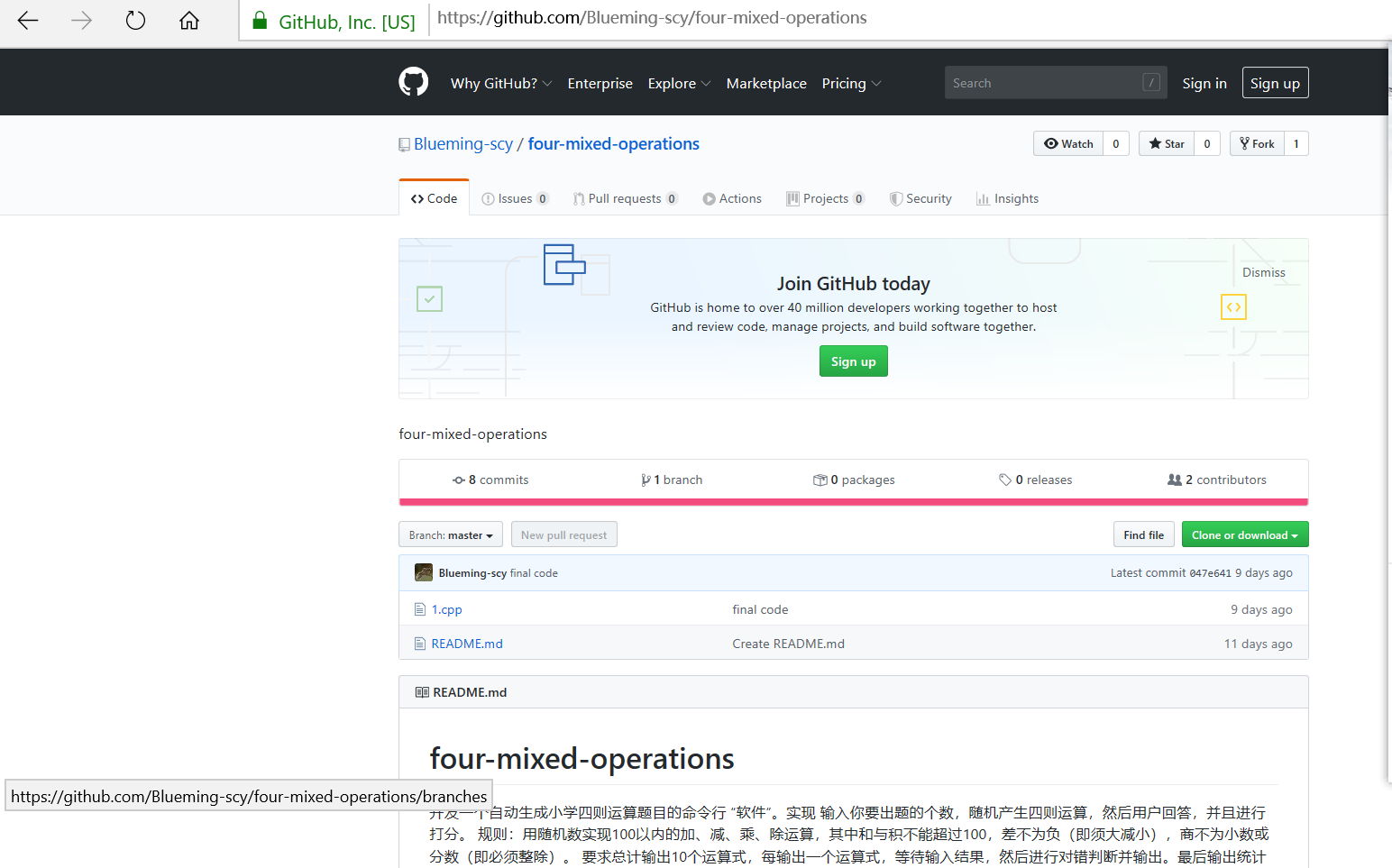The image size is (1392, 868).
Task: Expand the Explore dropdown
Action: 680,83
